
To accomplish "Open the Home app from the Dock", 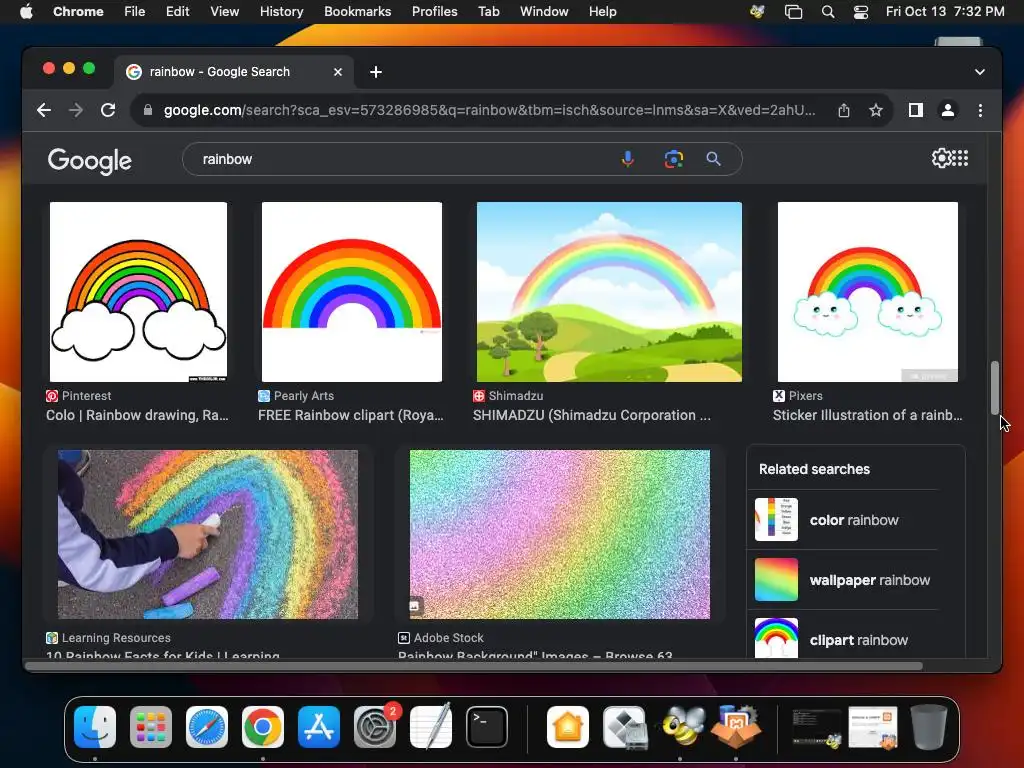I will pyautogui.click(x=568, y=727).
